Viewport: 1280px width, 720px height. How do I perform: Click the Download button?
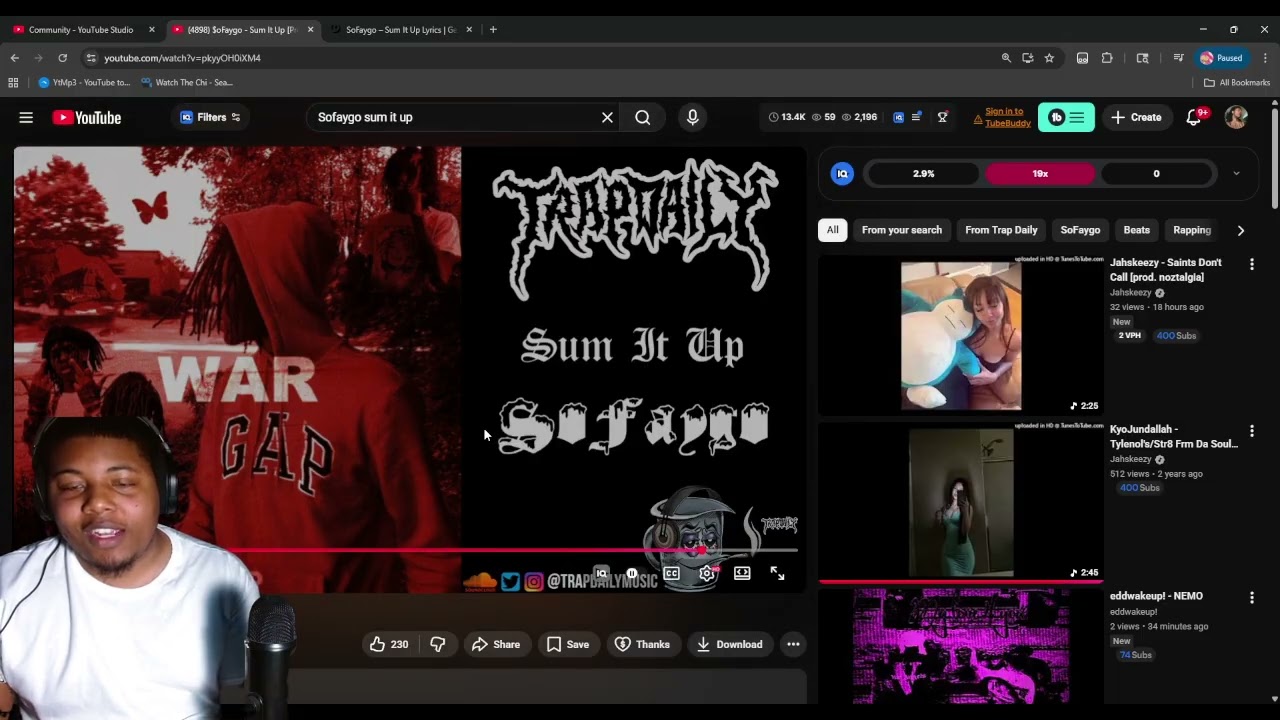click(729, 644)
